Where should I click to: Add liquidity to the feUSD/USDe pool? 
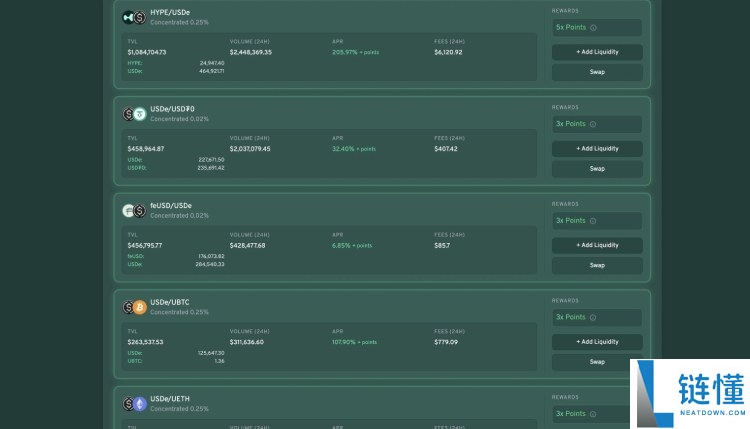(597, 245)
